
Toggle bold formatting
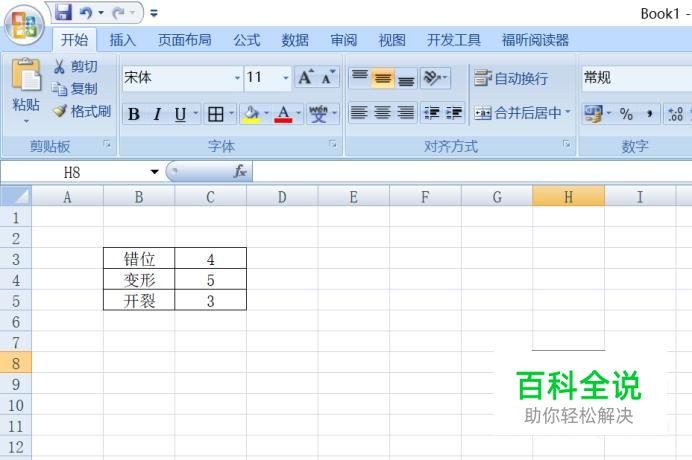click(x=134, y=114)
